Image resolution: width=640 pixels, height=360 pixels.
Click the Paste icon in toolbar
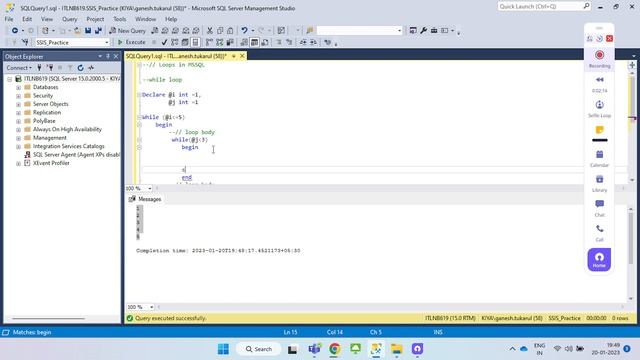230,31
